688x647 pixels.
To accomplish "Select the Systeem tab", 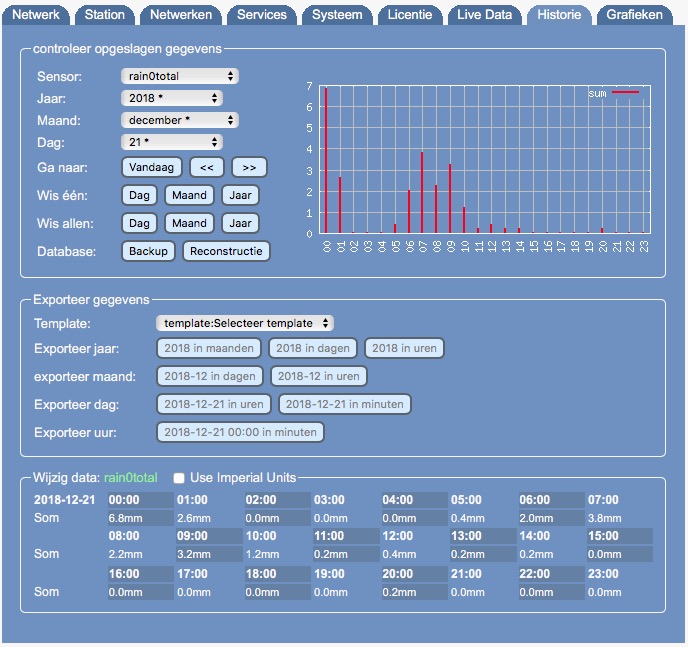I will point(337,15).
